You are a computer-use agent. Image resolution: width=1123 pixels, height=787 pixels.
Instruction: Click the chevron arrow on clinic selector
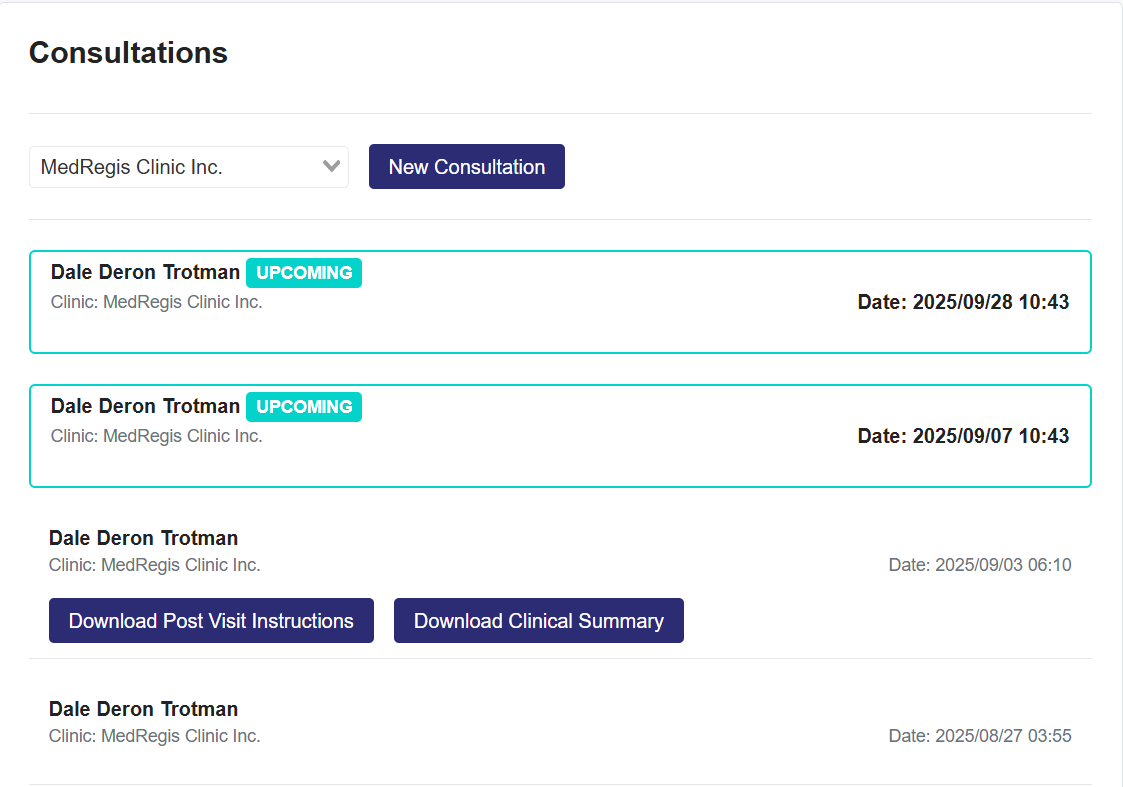coord(332,167)
